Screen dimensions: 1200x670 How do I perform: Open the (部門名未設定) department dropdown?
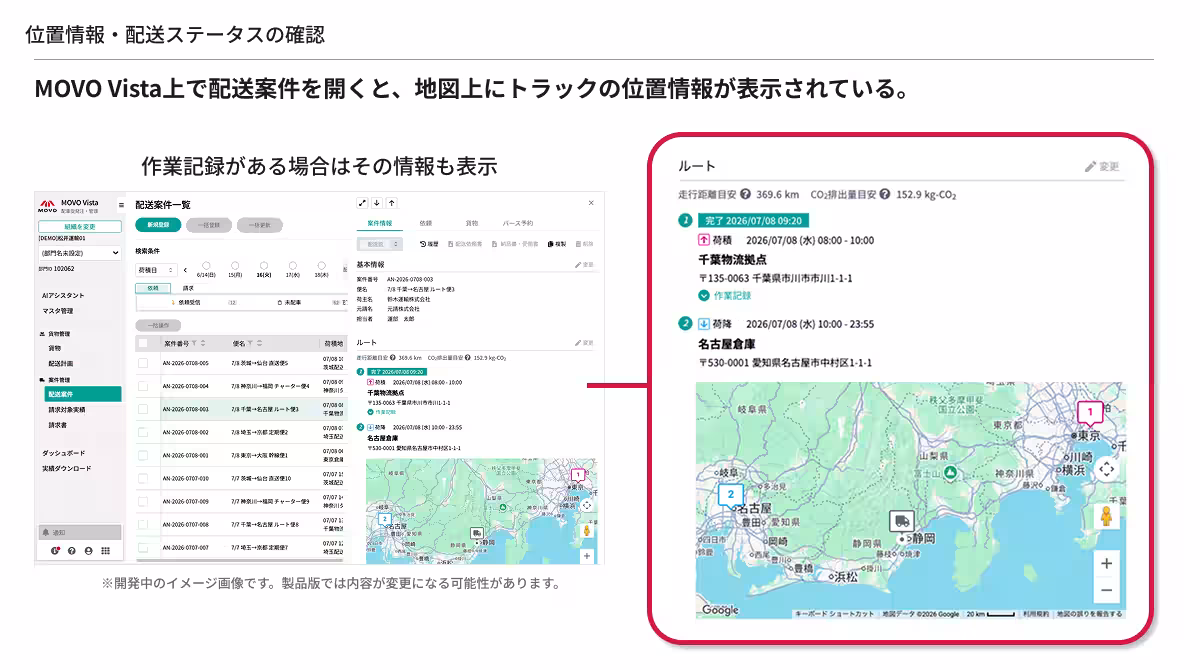(x=78, y=254)
